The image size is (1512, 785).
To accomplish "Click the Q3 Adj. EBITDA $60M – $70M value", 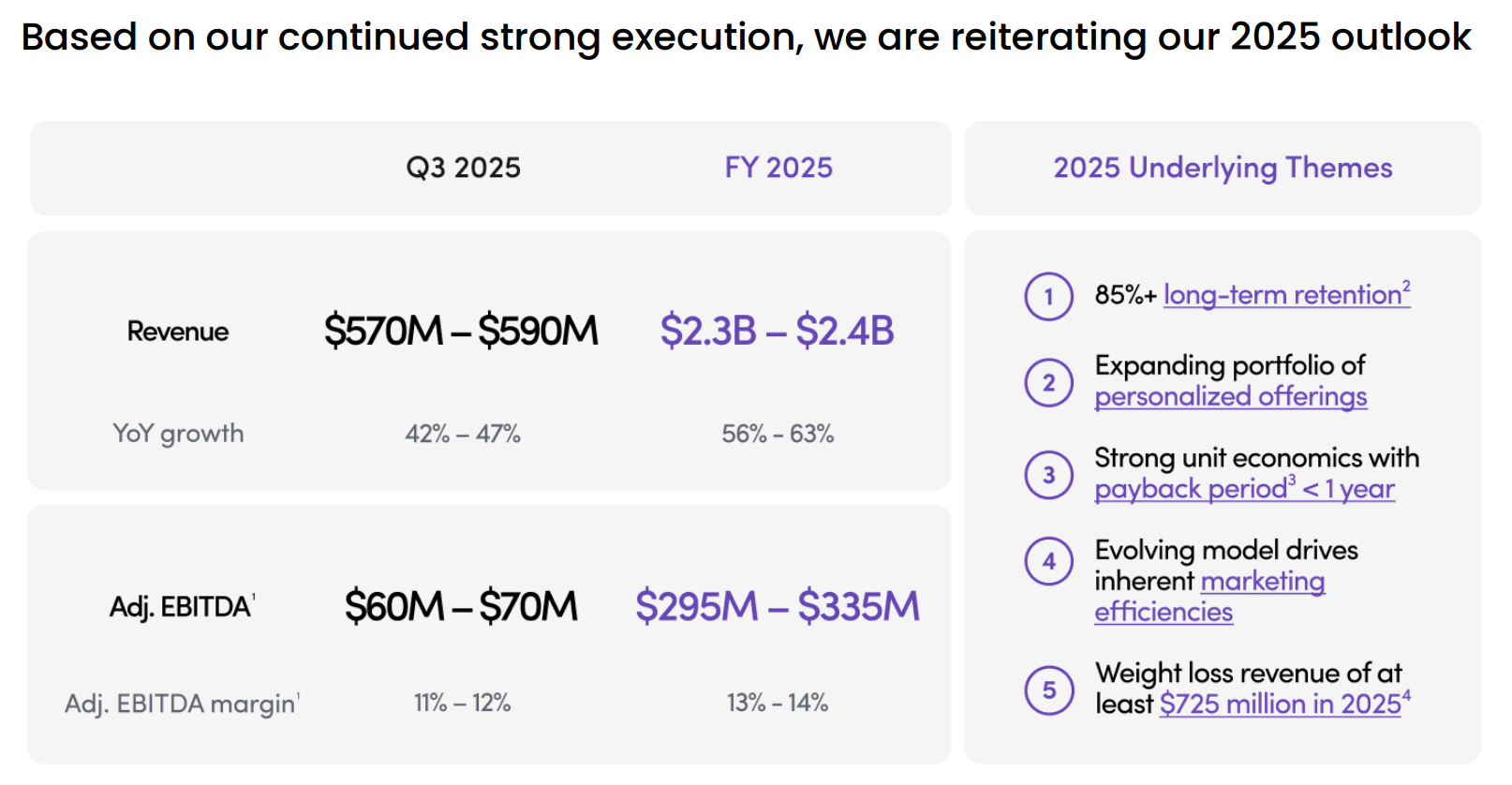I will pos(461,606).
